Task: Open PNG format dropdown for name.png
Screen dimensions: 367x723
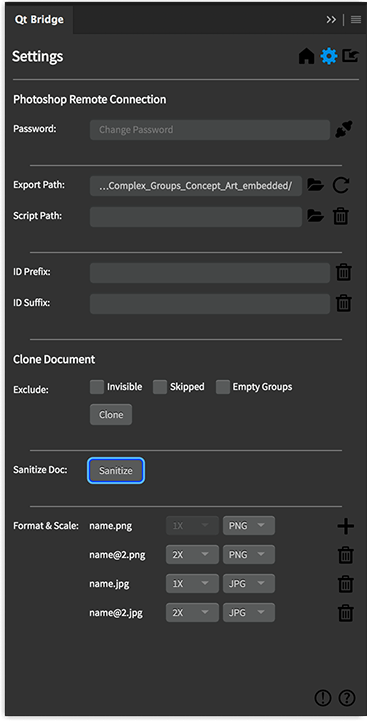Action: point(249,526)
